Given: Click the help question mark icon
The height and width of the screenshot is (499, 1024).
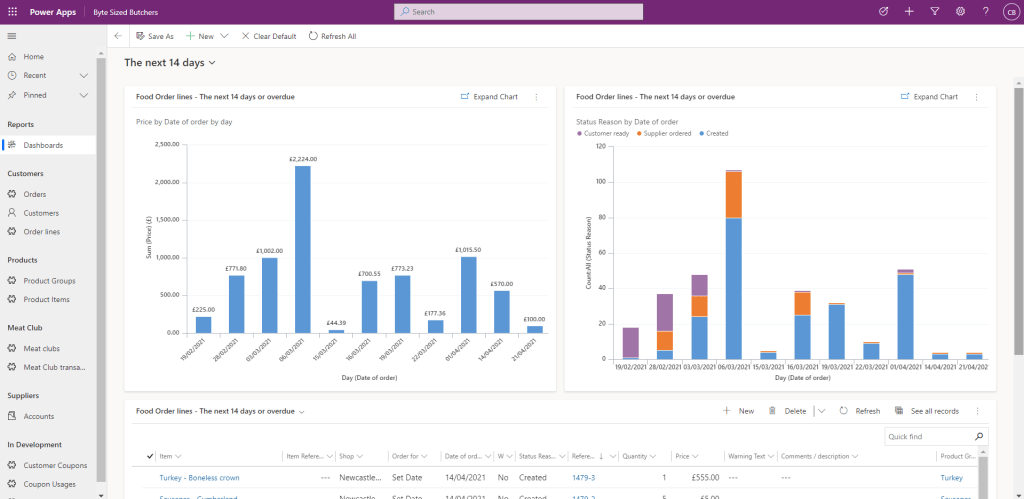Looking at the screenshot, I should click(x=986, y=11).
